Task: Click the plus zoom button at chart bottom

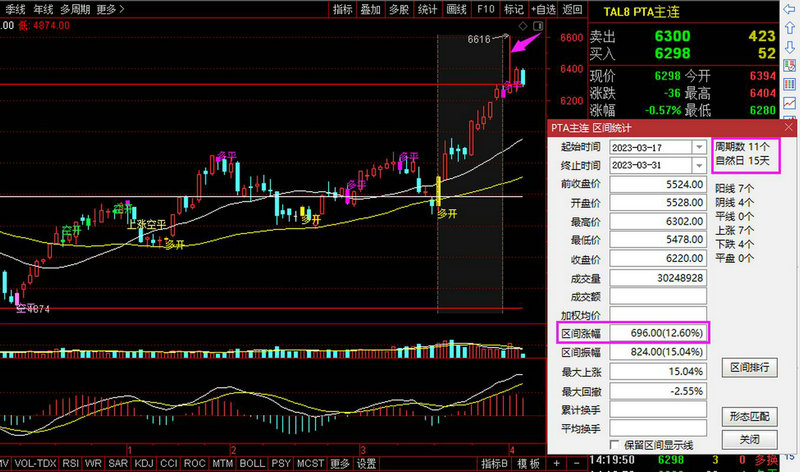Action: [x=556, y=464]
